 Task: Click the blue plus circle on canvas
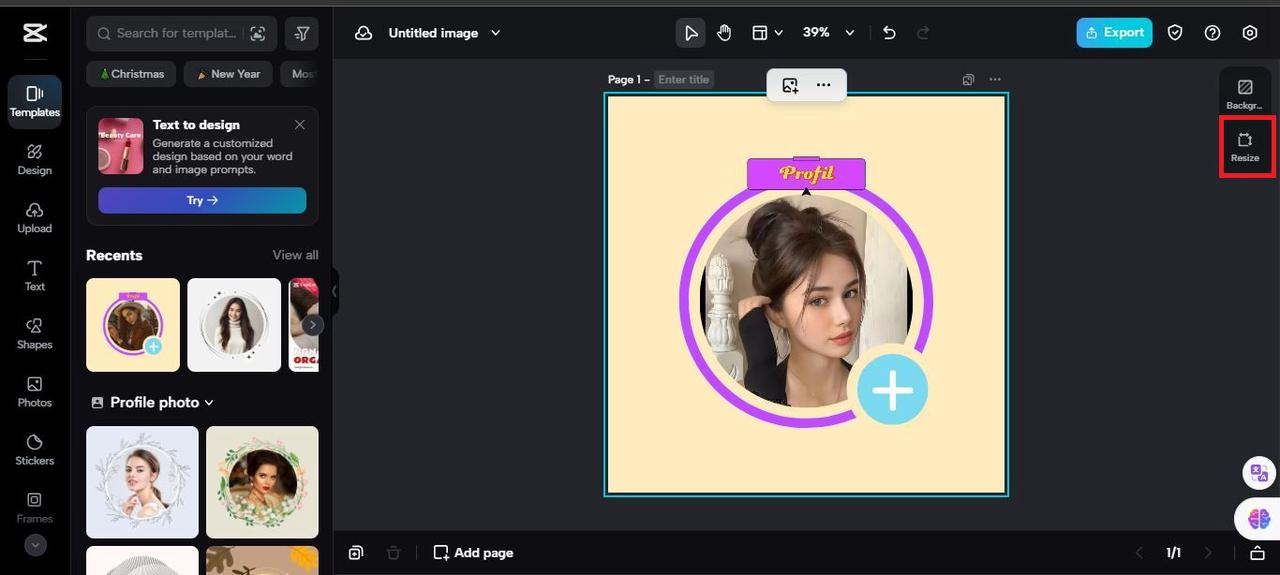[892, 389]
